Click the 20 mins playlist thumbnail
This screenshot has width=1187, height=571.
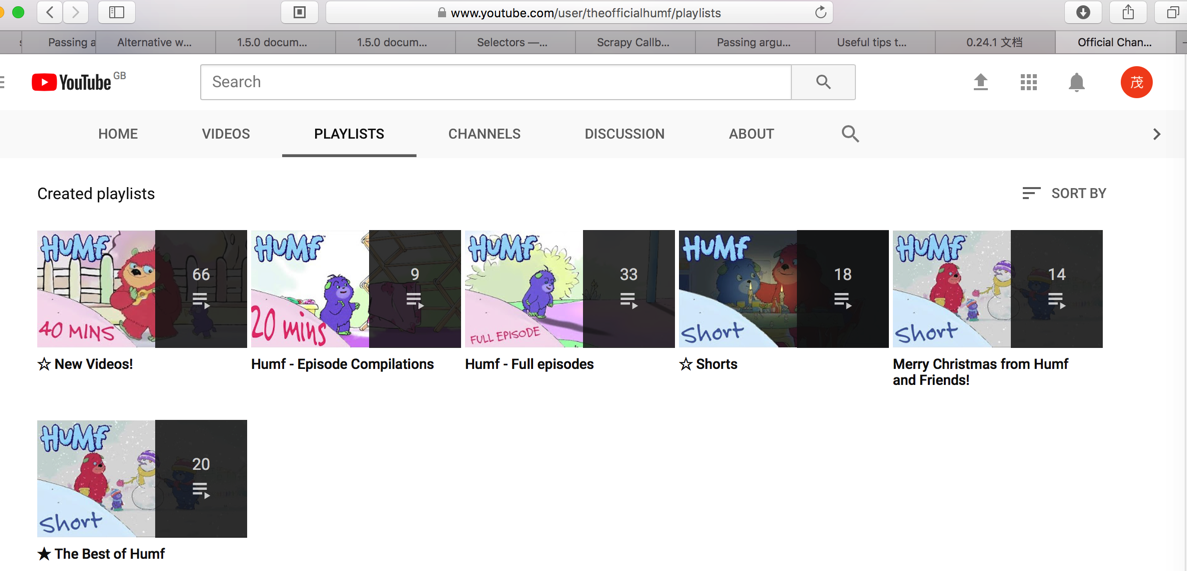(x=356, y=289)
